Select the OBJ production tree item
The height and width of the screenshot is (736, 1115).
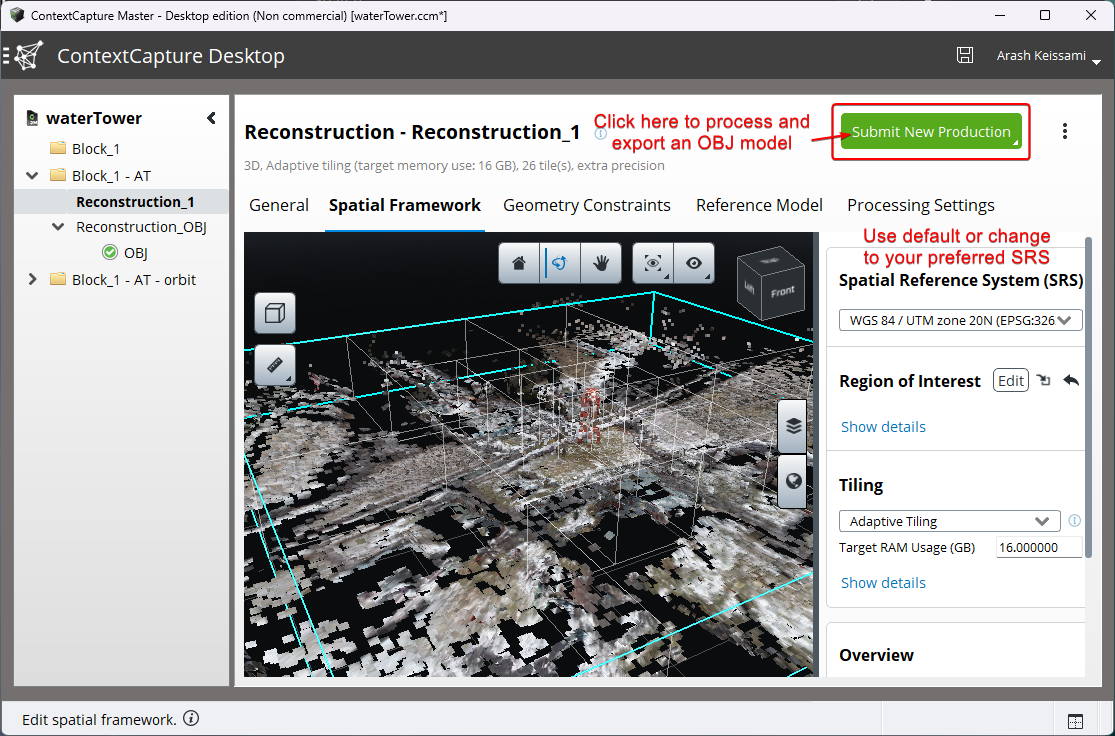coord(136,252)
